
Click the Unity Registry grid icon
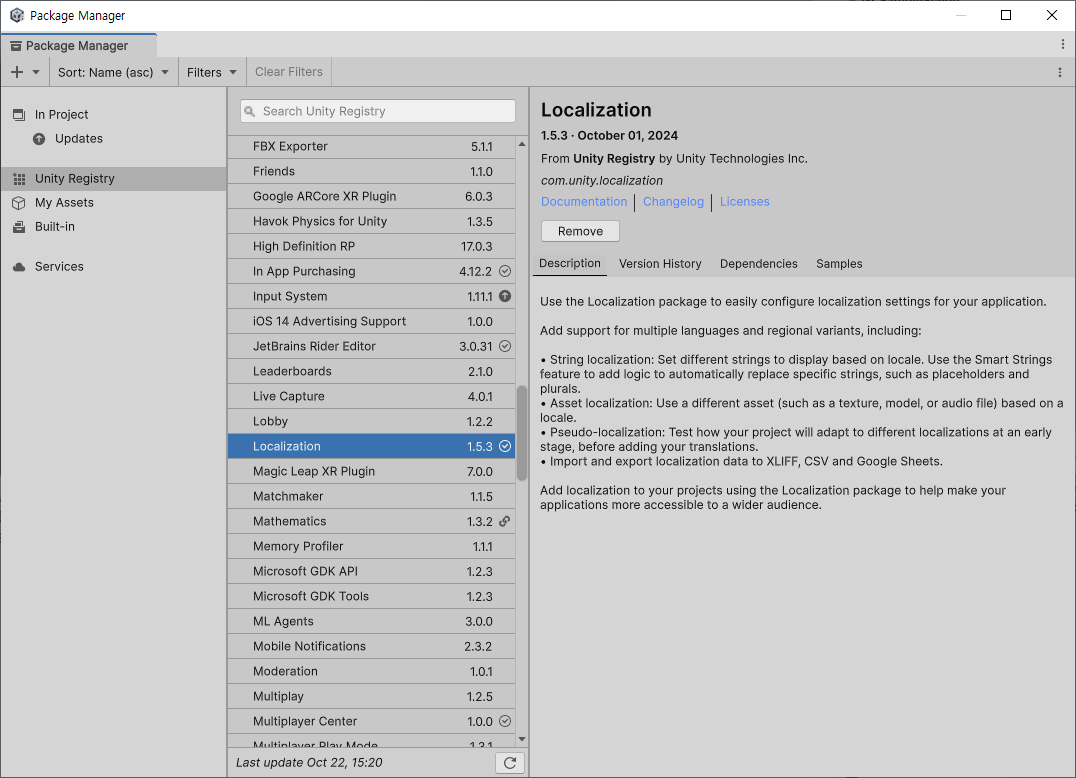19,178
